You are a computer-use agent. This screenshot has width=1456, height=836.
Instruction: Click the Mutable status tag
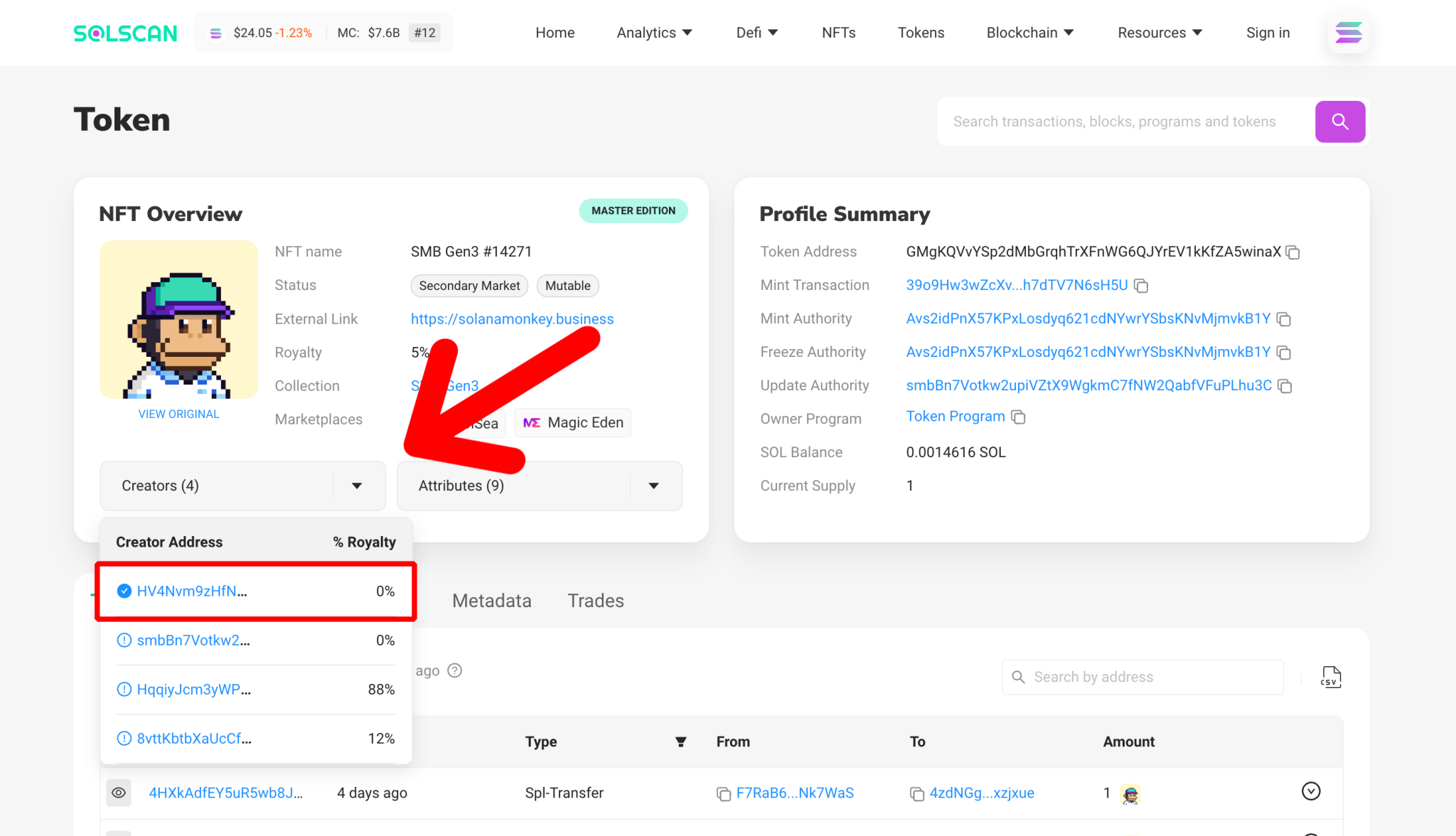pyautogui.click(x=567, y=286)
